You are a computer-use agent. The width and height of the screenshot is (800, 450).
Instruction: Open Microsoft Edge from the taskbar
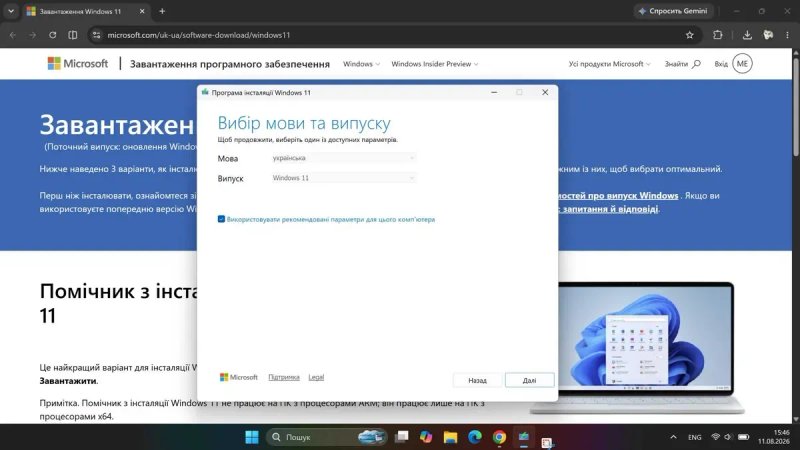474,437
